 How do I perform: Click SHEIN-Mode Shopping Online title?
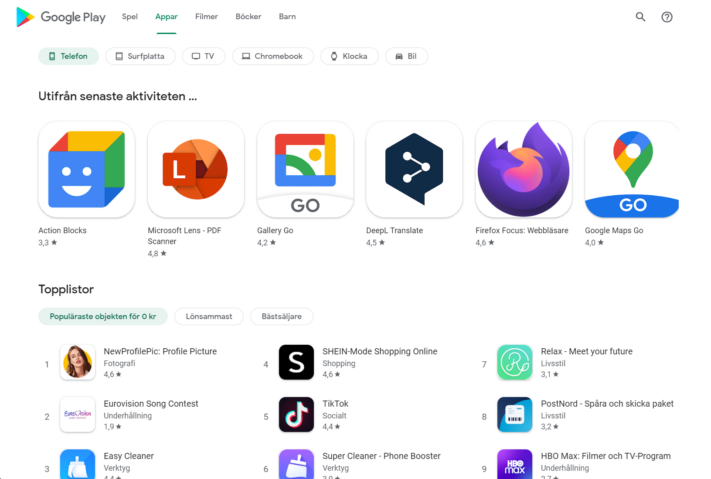[x=380, y=352]
